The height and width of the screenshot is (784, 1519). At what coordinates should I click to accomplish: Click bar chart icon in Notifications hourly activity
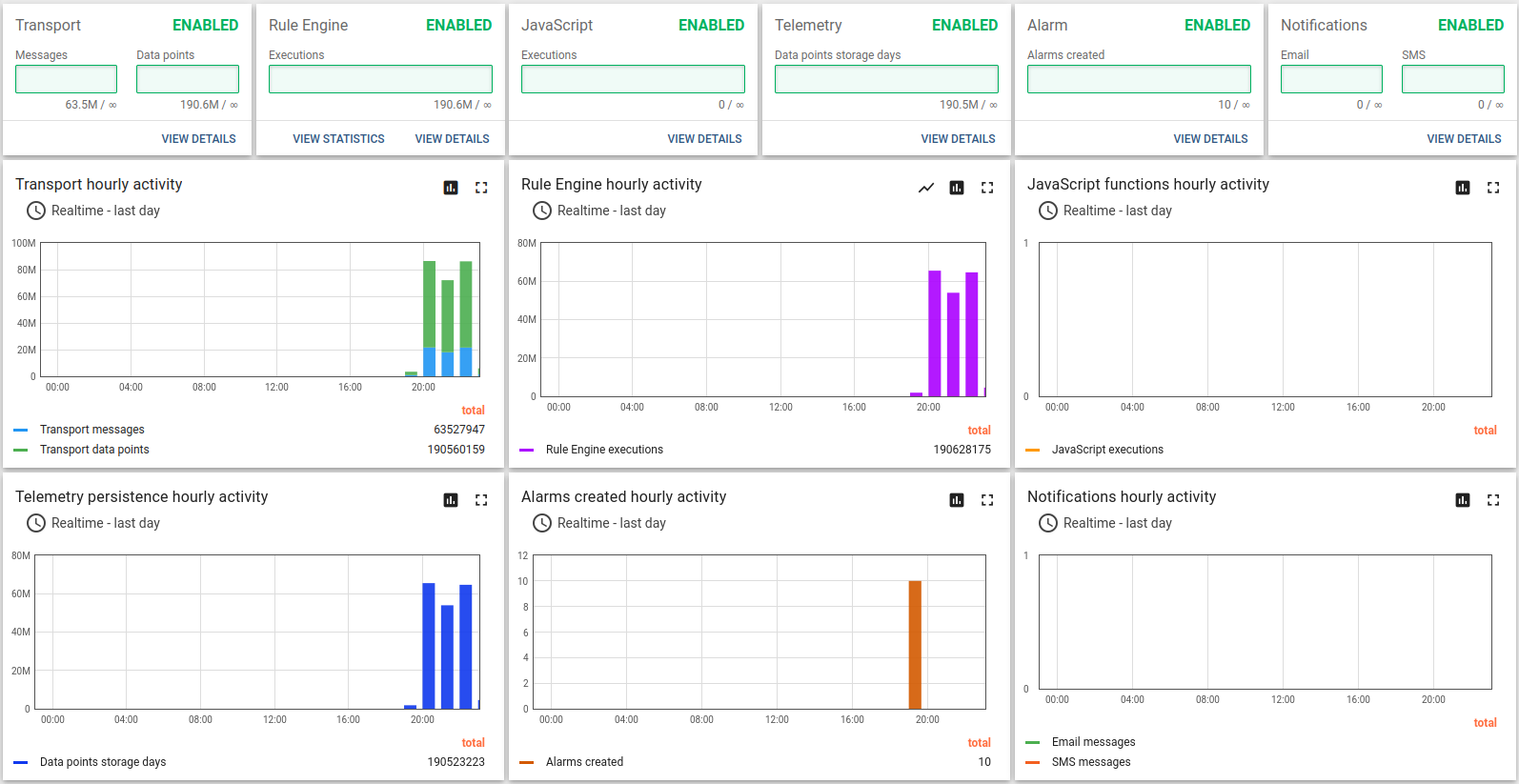(1463, 500)
